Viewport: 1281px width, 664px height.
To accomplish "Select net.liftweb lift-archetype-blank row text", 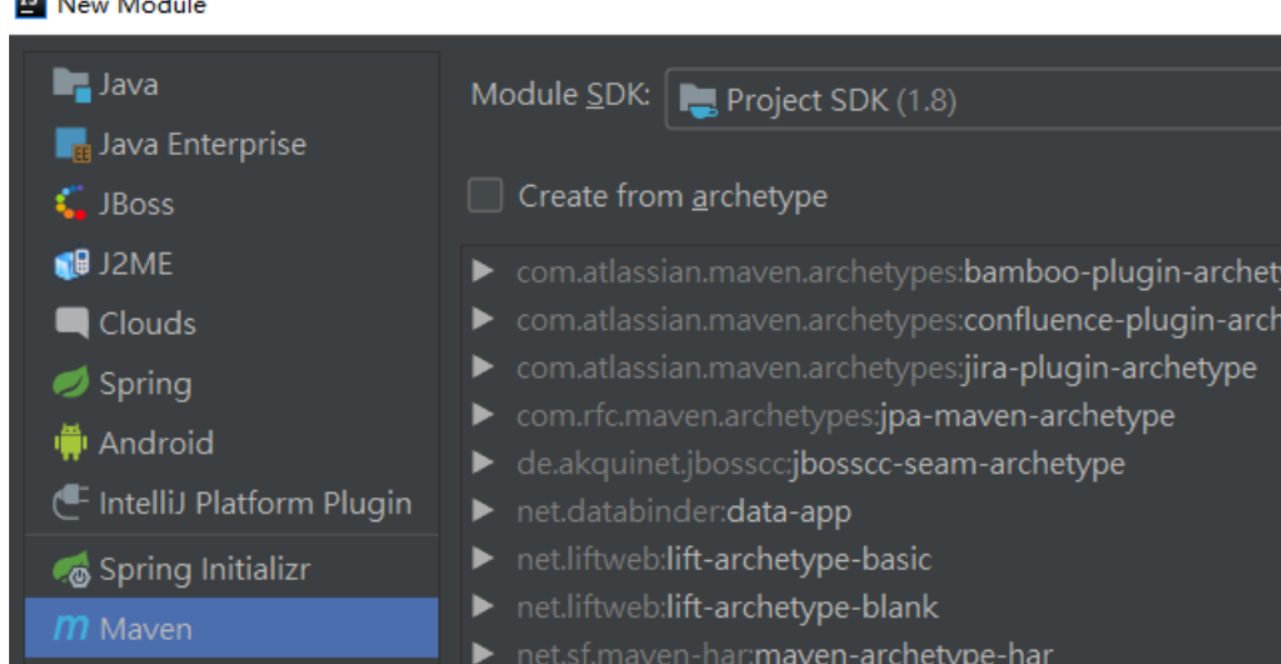I will pyautogui.click(x=727, y=607).
